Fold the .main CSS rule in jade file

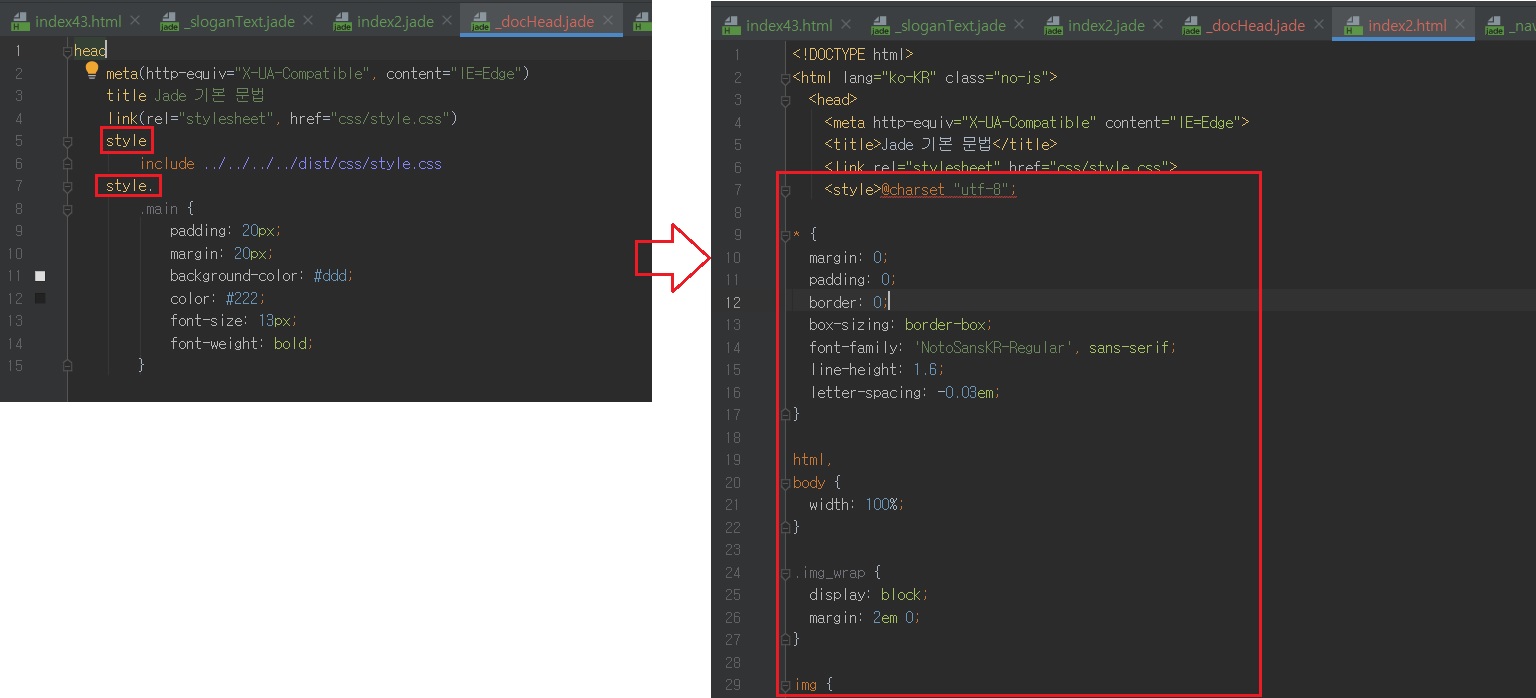click(x=67, y=209)
